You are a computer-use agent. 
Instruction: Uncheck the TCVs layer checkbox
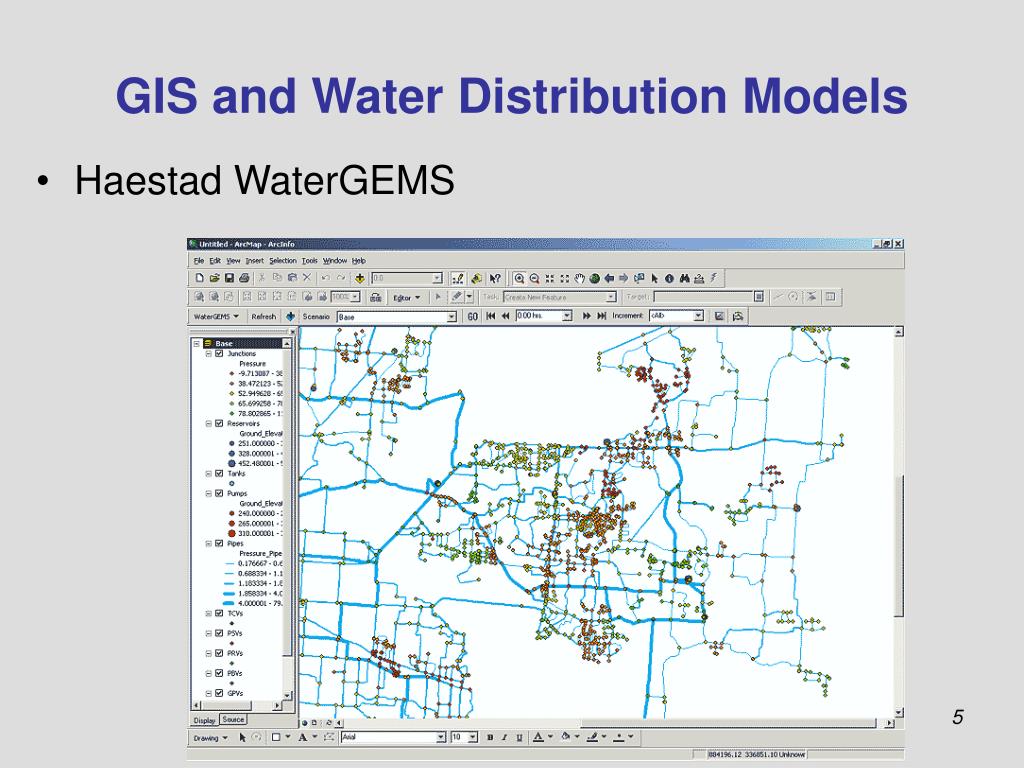click(219, 613)
